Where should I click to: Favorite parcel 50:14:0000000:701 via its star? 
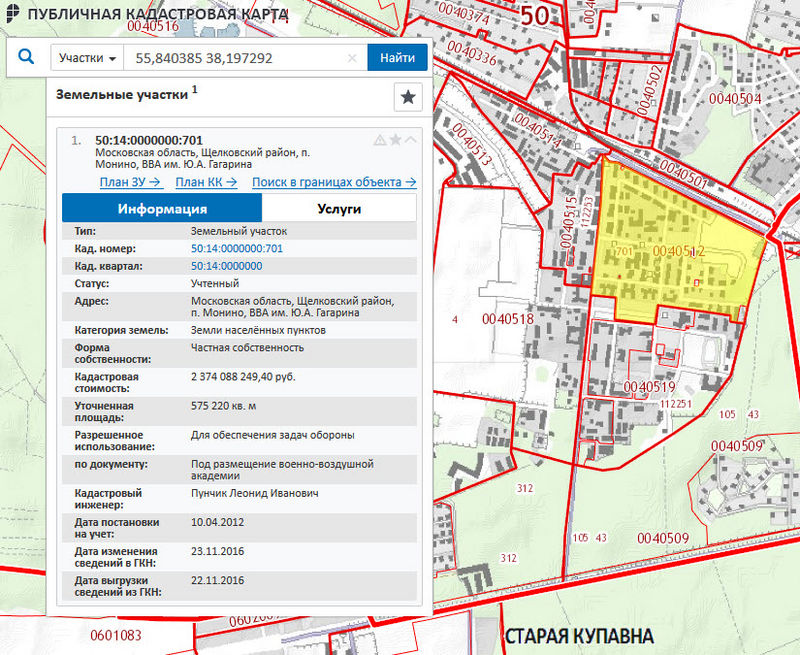tap(395, 139)
